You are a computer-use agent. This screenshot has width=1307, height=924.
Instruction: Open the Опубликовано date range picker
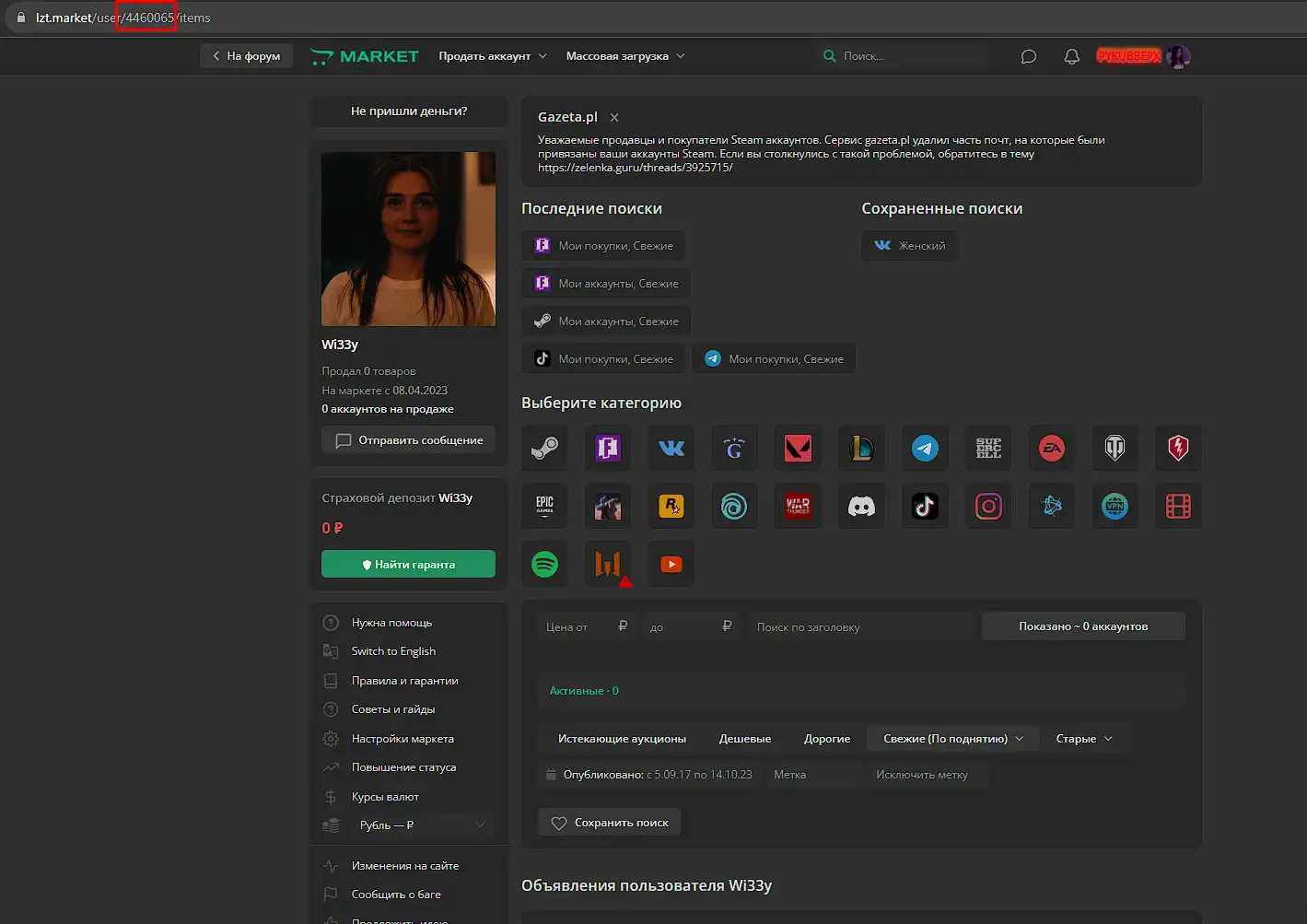tap(649, 775)
